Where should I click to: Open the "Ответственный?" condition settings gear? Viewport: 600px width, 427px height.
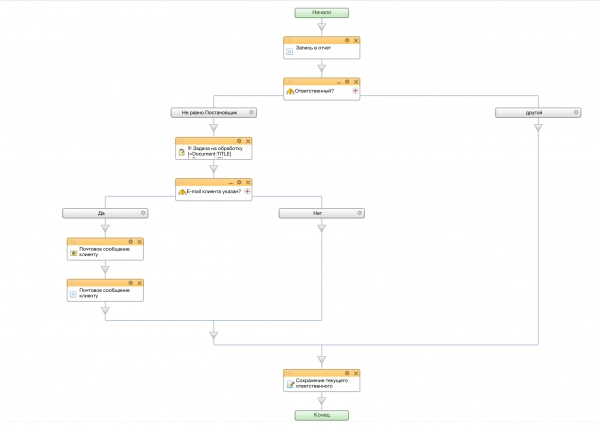tap(347, 81)
